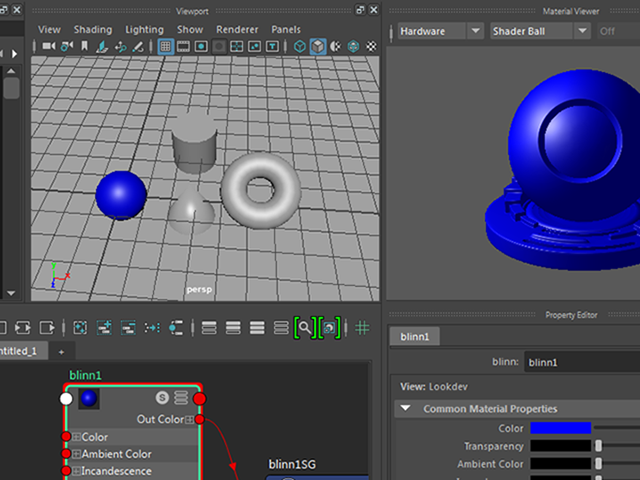640x480 pixels.
Task: Click the Output Connections icon
Action: click(x=47, y=328)
